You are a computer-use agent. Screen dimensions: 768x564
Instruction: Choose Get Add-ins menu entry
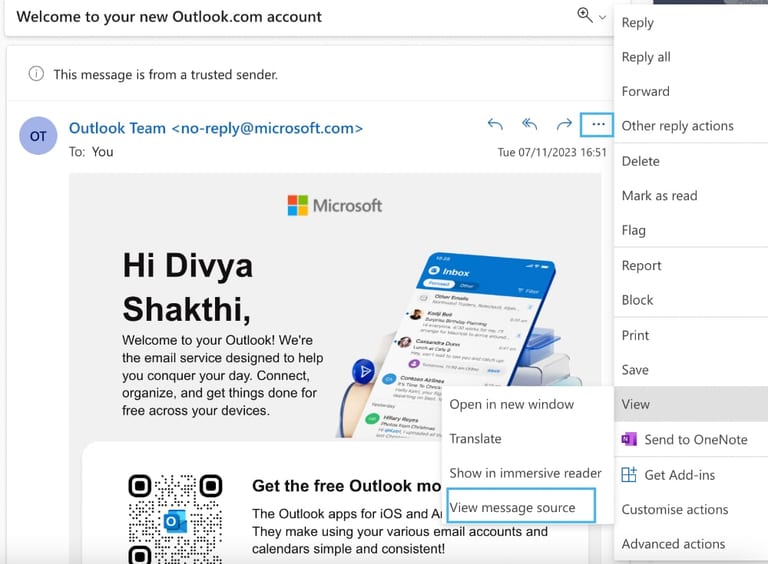coord(691,474)
